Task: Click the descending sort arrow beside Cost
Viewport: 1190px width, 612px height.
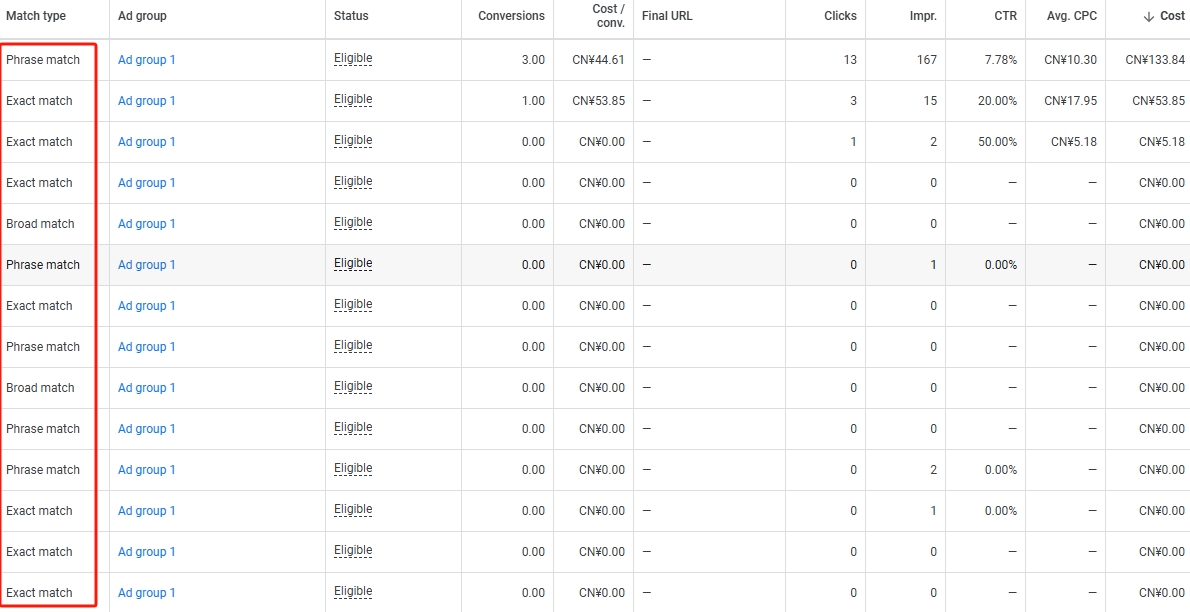Action: click(x=1148, y=17)
